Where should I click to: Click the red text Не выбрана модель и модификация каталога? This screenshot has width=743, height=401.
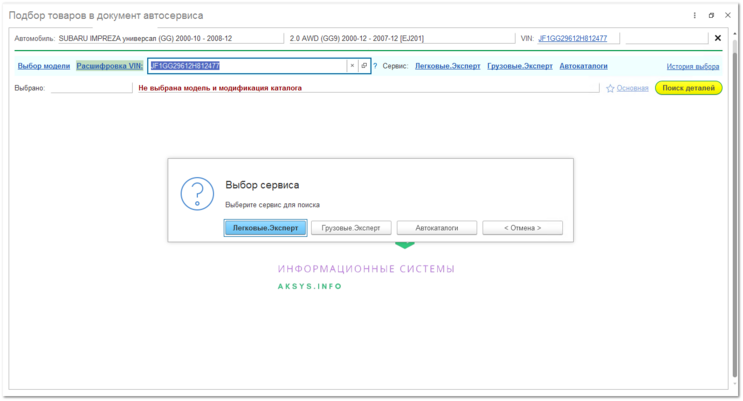220,88
